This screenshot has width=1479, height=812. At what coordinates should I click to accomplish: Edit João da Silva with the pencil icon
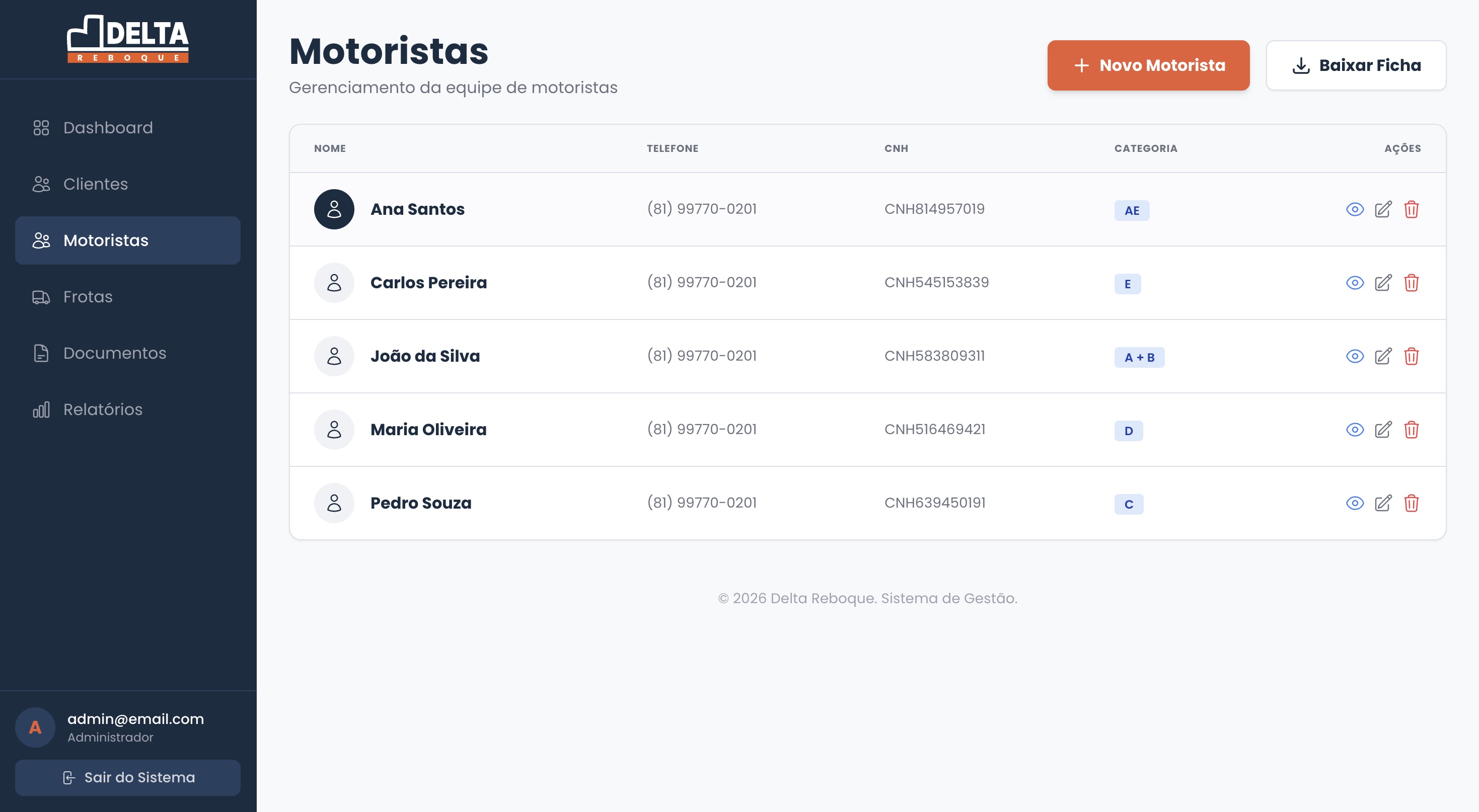(1383, 356)
